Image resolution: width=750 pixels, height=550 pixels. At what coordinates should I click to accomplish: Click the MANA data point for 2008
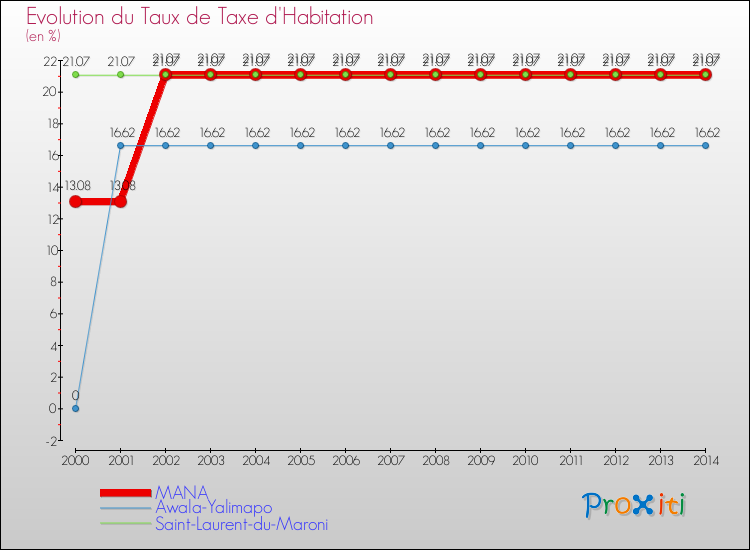click(x=435, y=75)
